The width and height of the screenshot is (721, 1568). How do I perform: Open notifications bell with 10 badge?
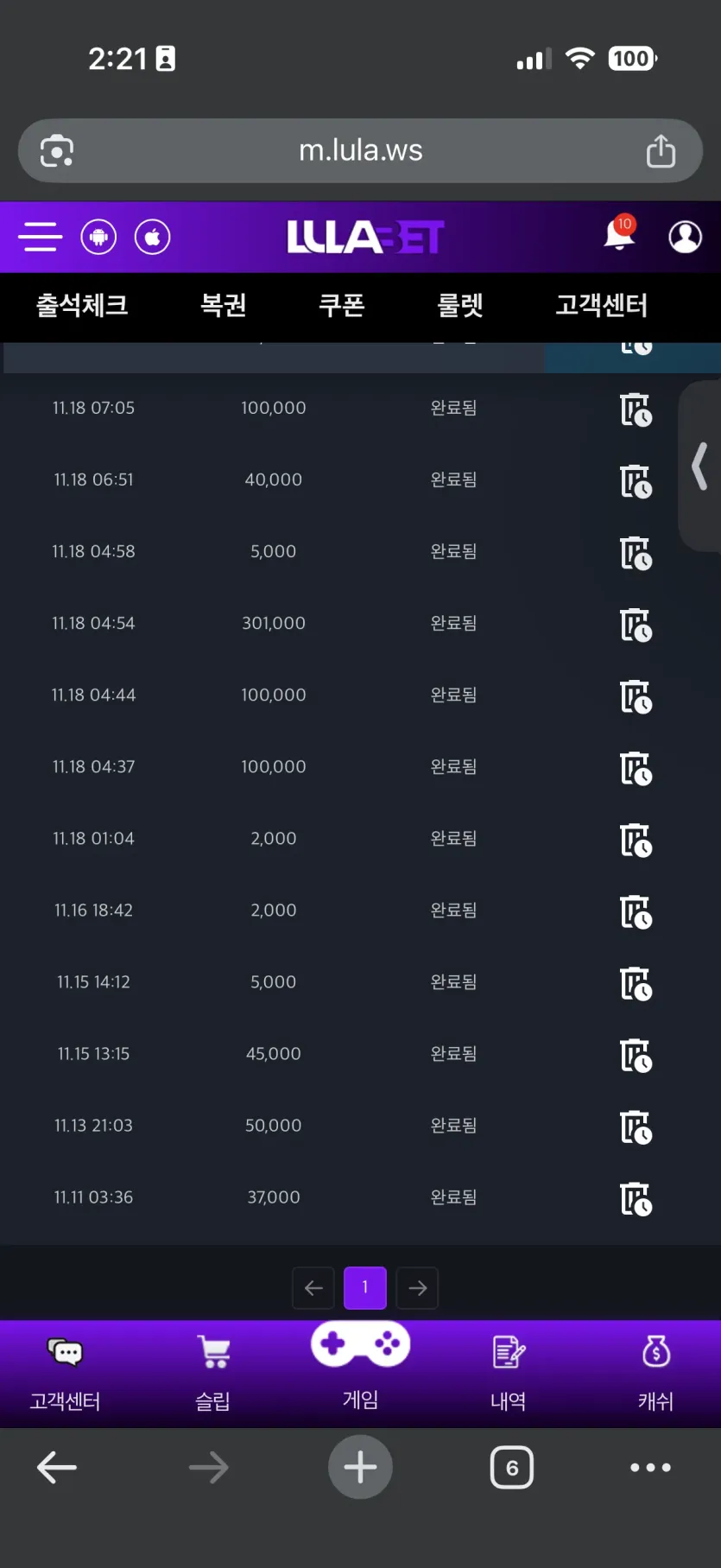point(620,233)
